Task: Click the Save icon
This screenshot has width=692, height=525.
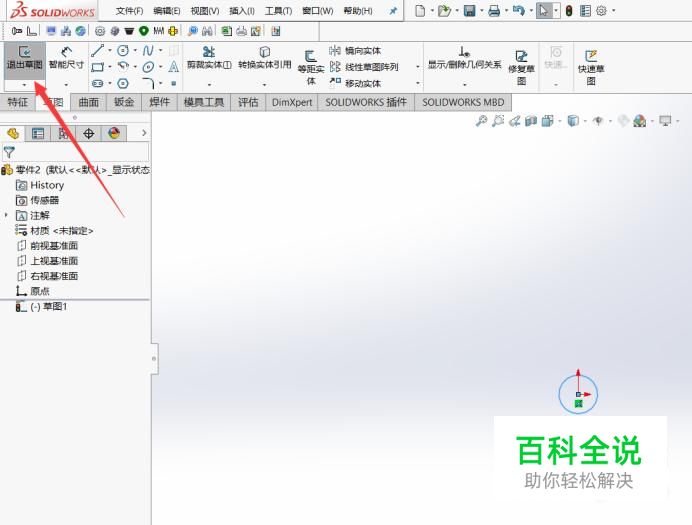Action: (470, 11)
